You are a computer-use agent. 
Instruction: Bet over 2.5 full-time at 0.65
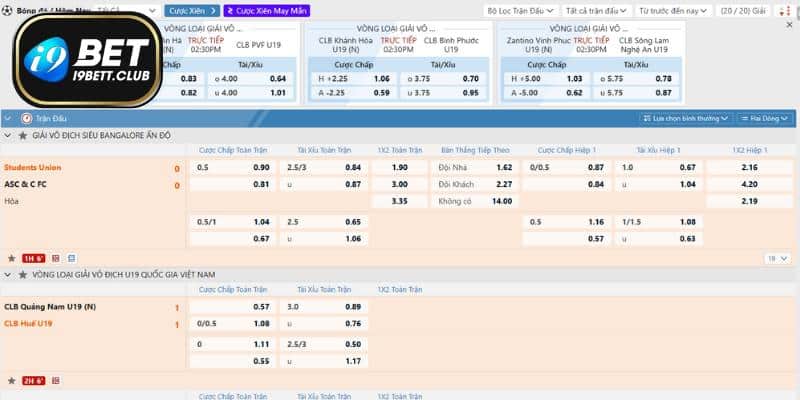pyautogui.click(x=324, y=222)
